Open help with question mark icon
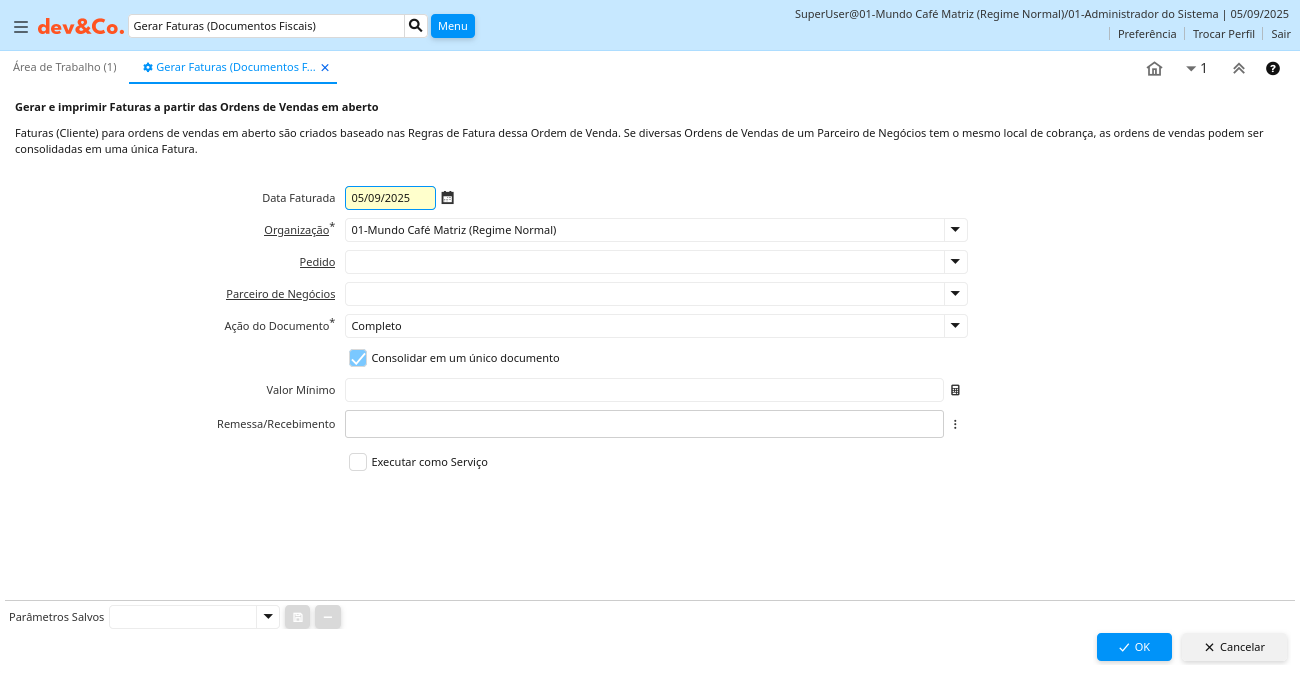 point(1273,69)
